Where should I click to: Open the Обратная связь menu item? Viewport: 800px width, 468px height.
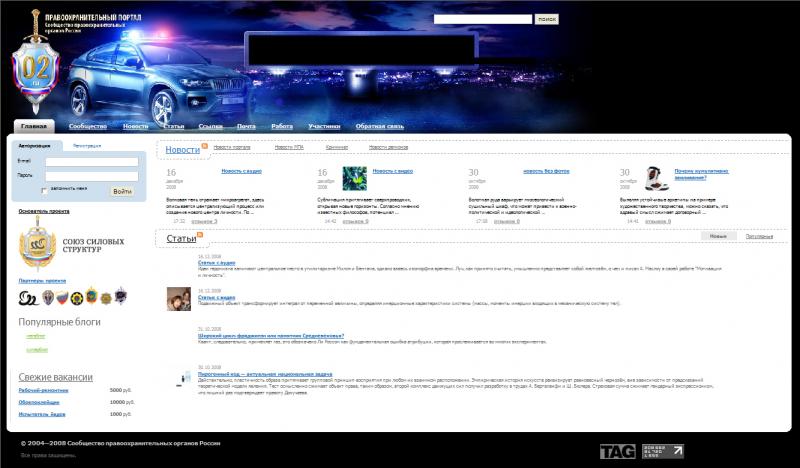[x=380, y=126]
